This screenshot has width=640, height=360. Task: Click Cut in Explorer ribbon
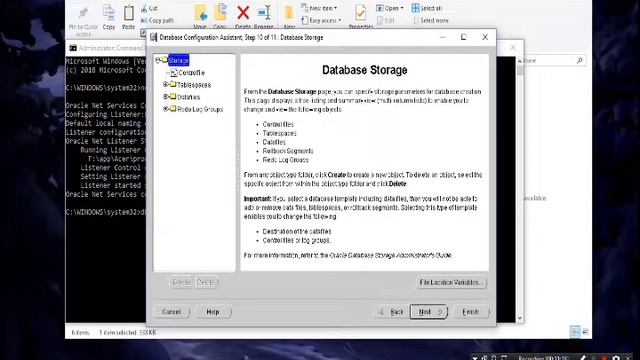(x=149, y=8)
